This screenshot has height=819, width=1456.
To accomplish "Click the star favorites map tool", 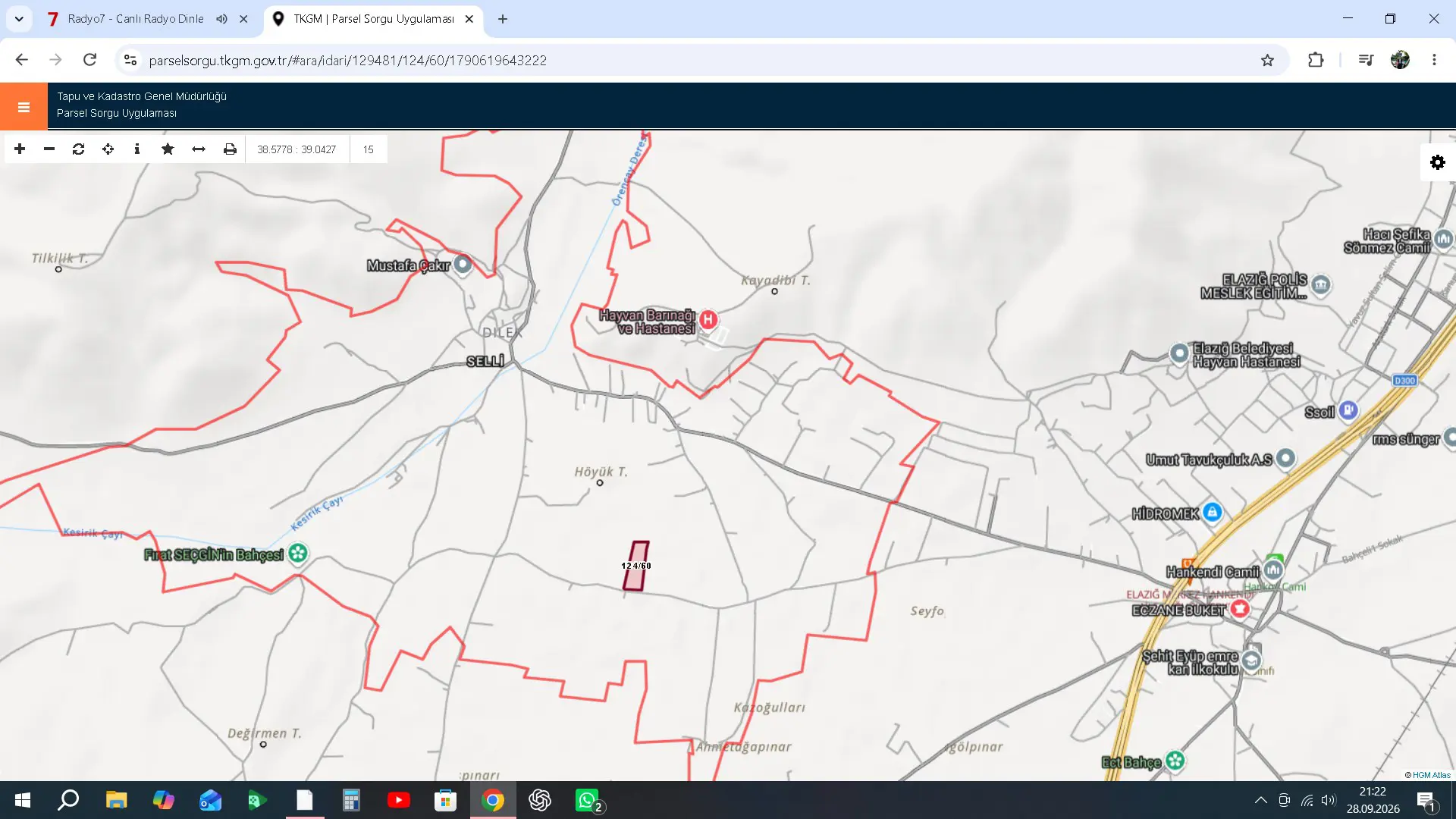I will pyautogui.click(x=168, y=149).
